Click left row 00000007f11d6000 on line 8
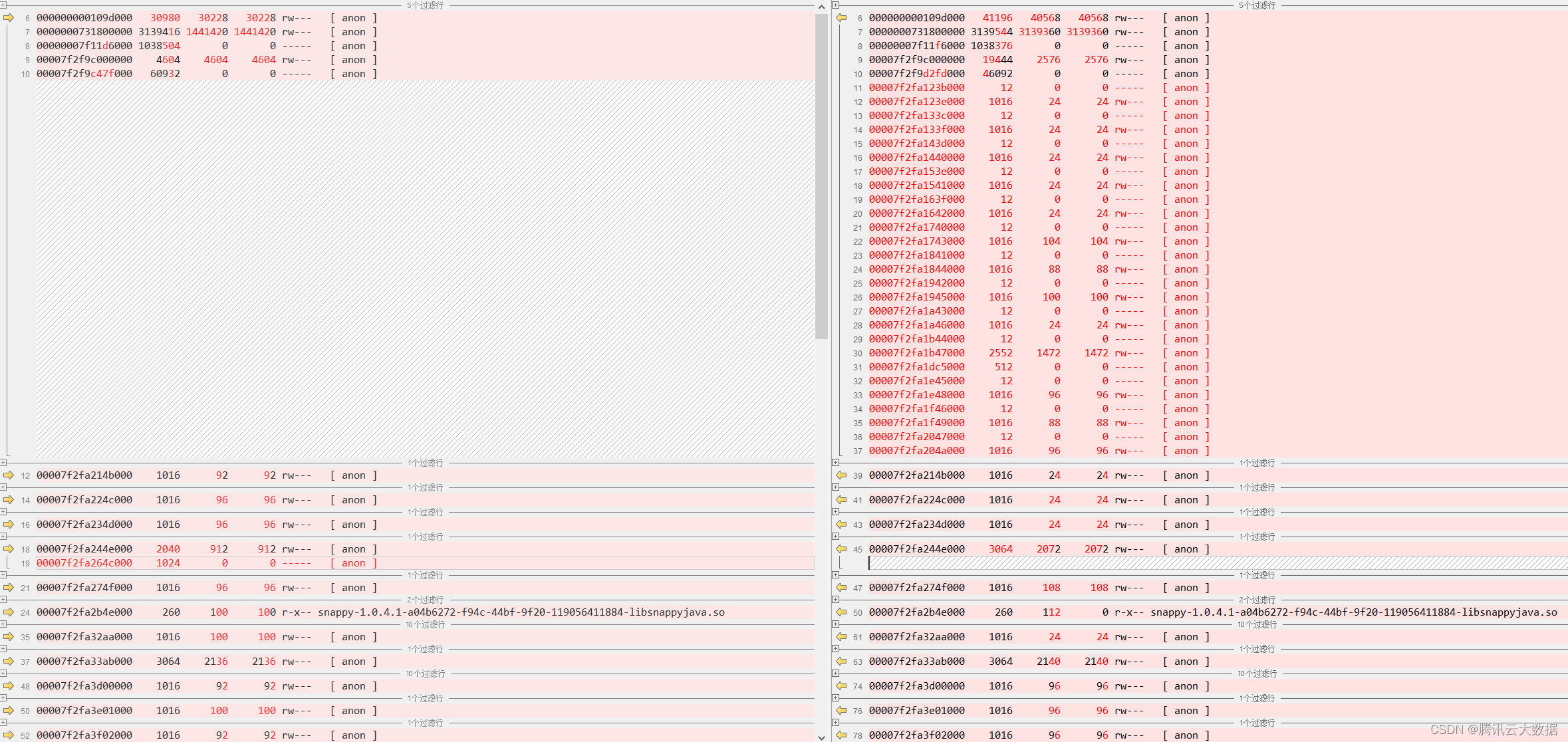 point(425,46)
